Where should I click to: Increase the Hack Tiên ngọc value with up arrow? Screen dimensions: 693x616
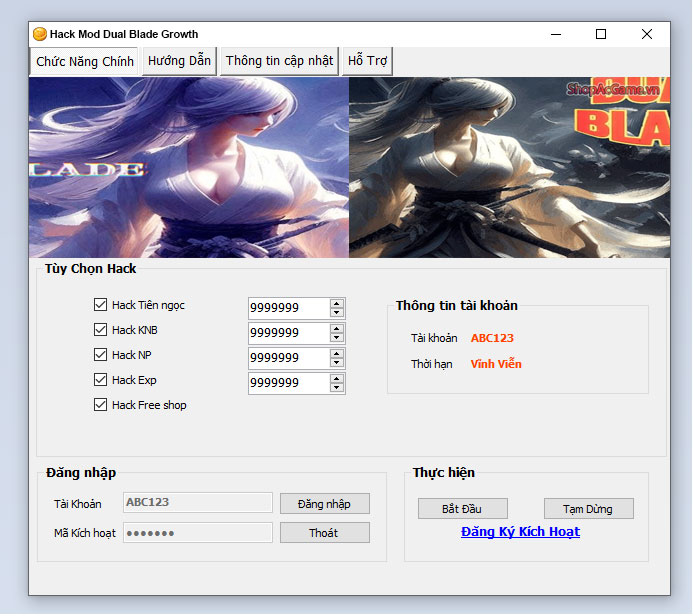coord(337,304)
